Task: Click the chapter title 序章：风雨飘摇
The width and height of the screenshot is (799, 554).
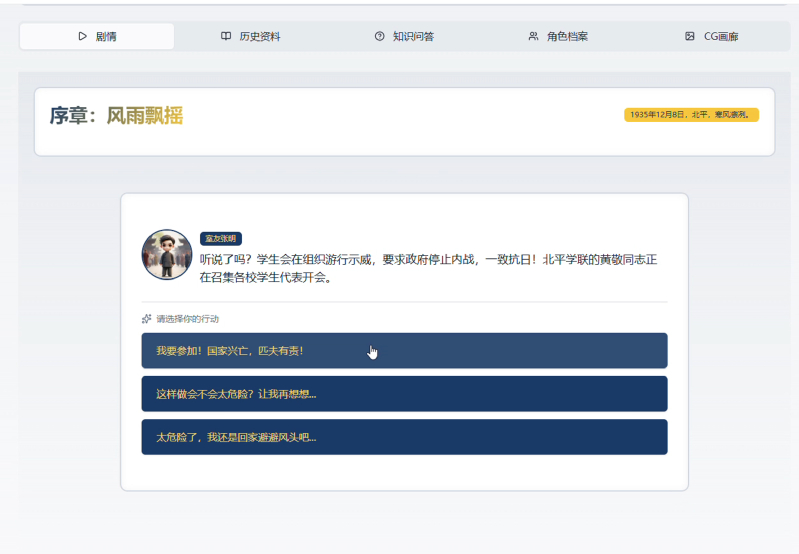Action: coord(116,116)
